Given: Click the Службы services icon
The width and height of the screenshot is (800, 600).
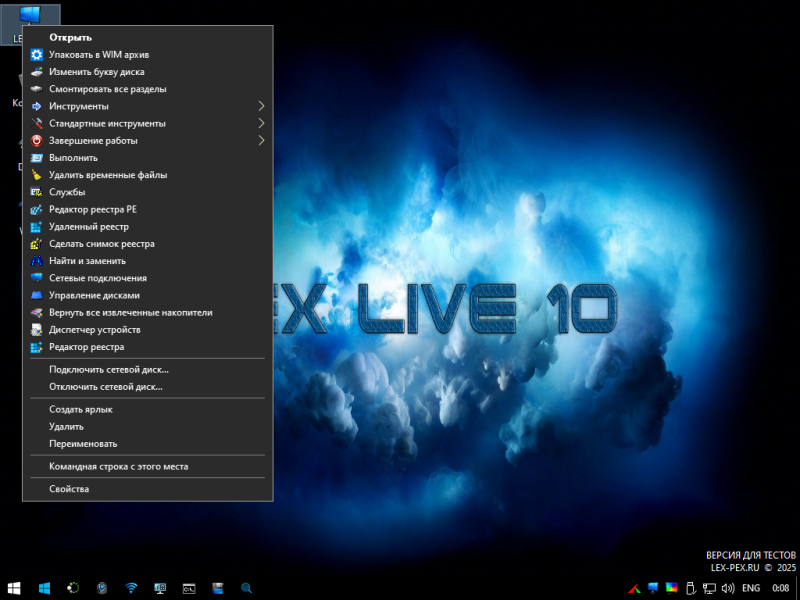Looking at the screenshot, I should click(37, 192).
